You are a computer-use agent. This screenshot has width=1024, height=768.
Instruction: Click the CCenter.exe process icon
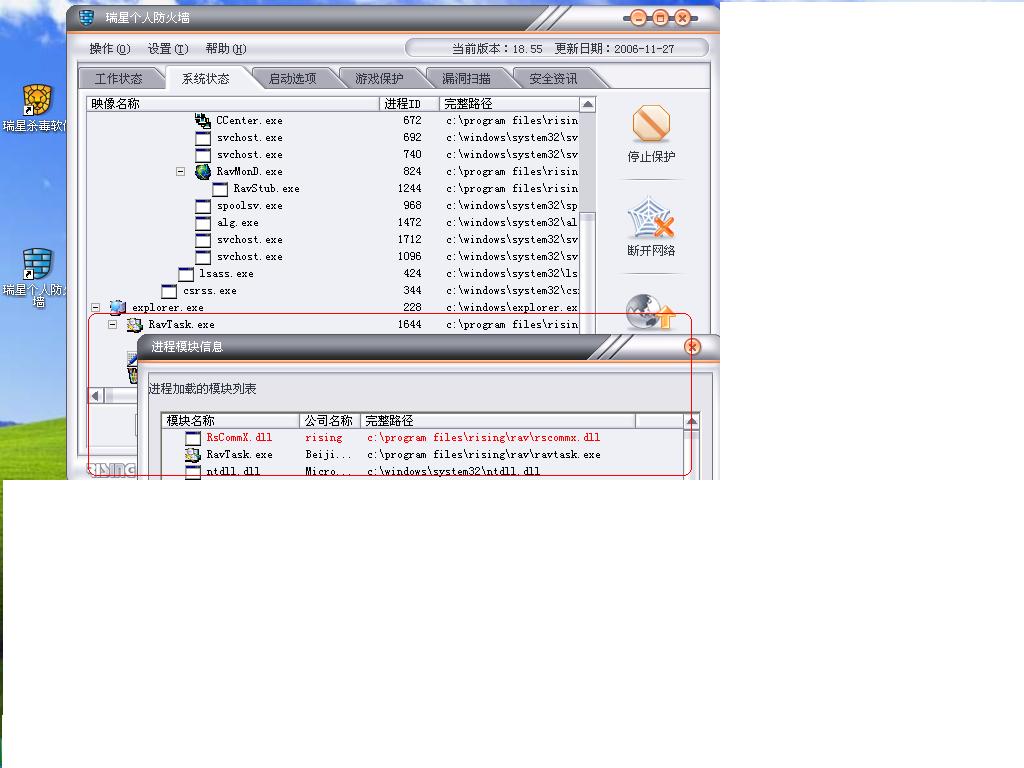click(x=202, y=121)
